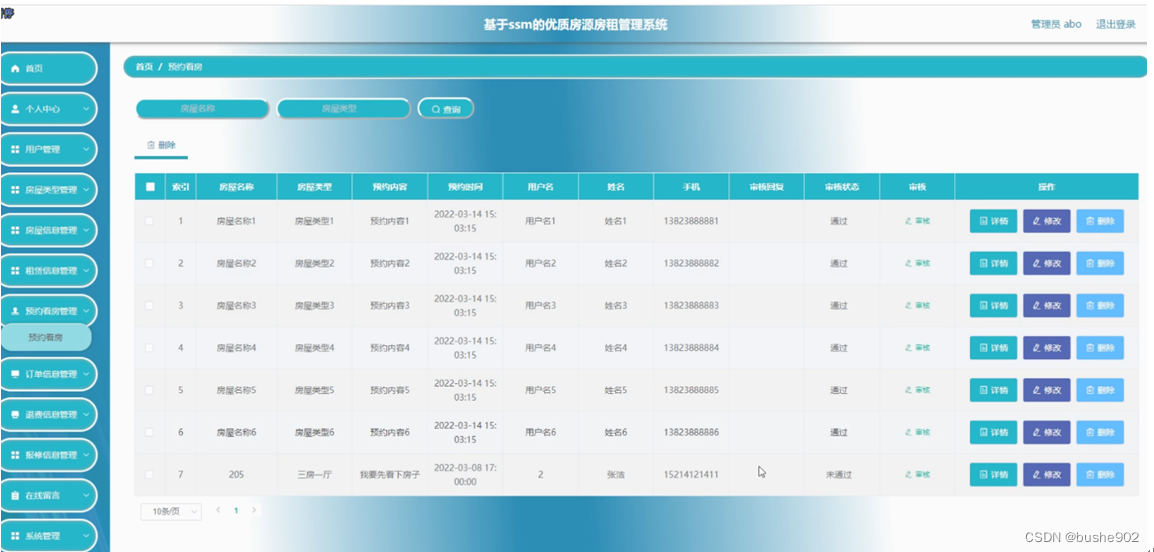Click the 房屋信息管理 grid icon
The image size is (1154, 552).
(15, 230)
